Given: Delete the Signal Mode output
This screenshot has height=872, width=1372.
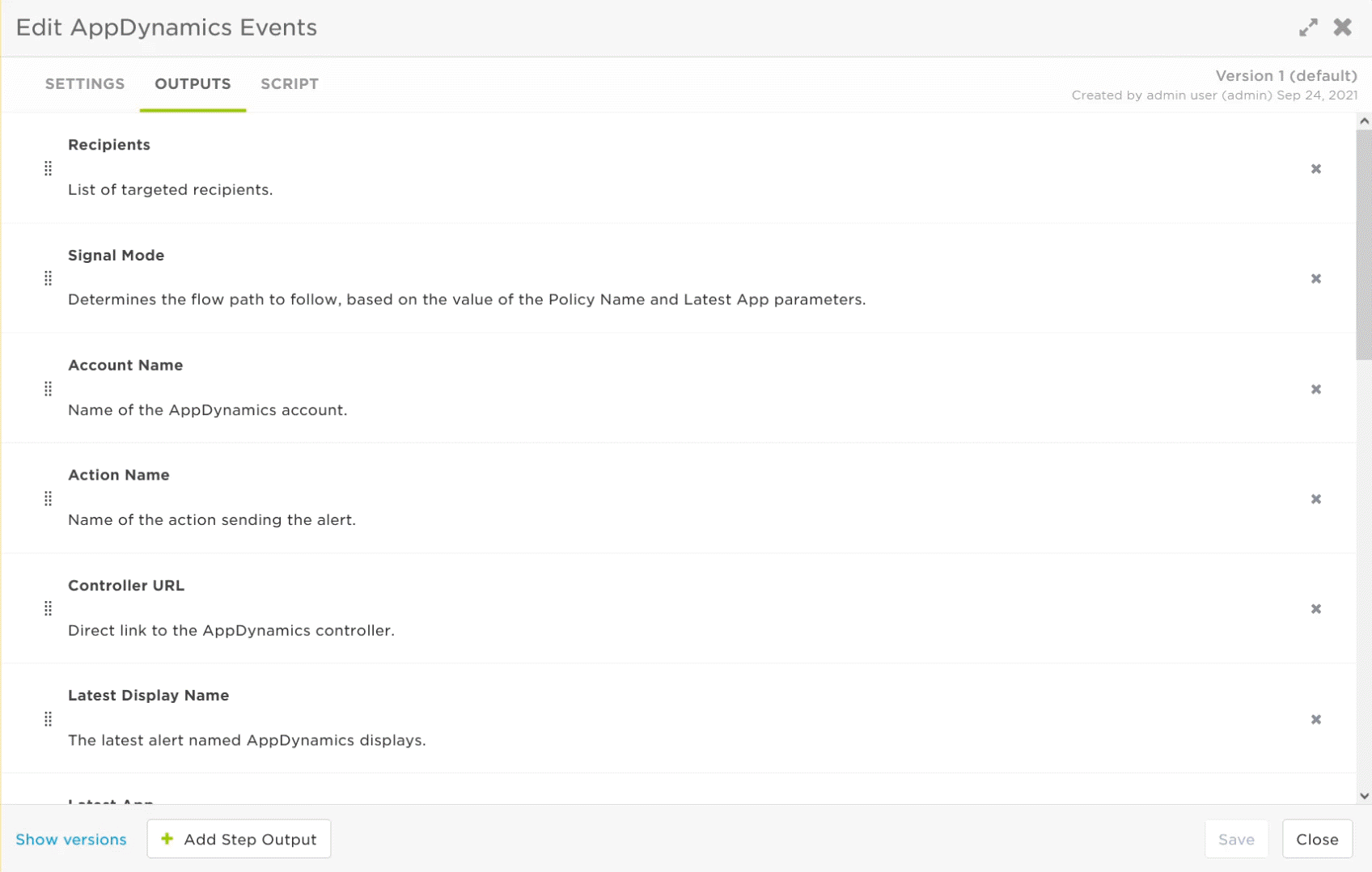Looking at the screenshot, I should pos(1316,279).
